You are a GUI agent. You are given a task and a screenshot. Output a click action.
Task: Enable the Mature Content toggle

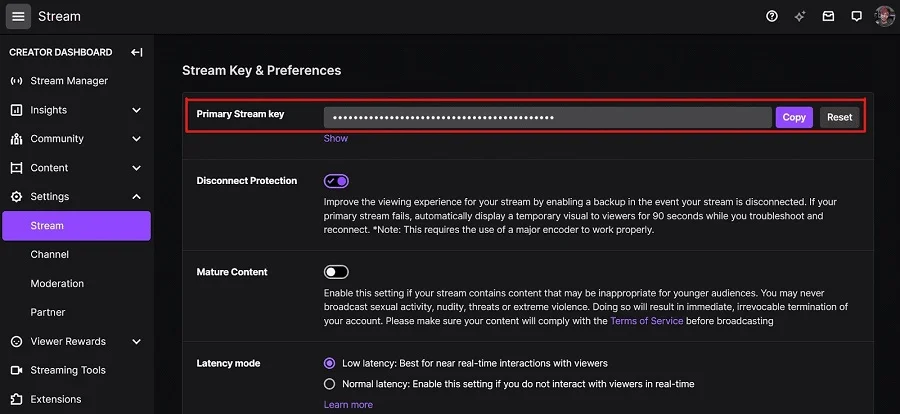coord(336,272)
